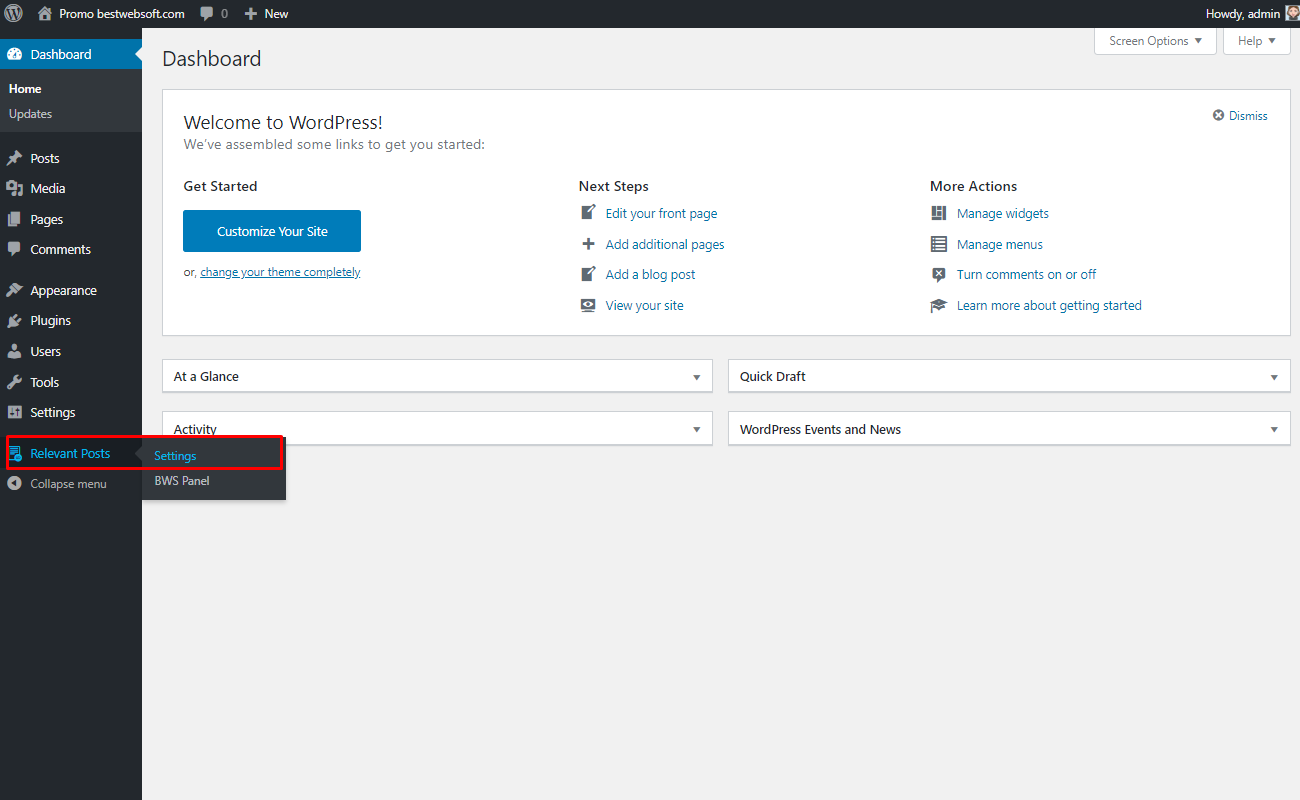Image resolution: width=1300 pixels, height=800 pixels.
Task: Click the Edit your front page pencil icon
Action: (x=588, y=213)
